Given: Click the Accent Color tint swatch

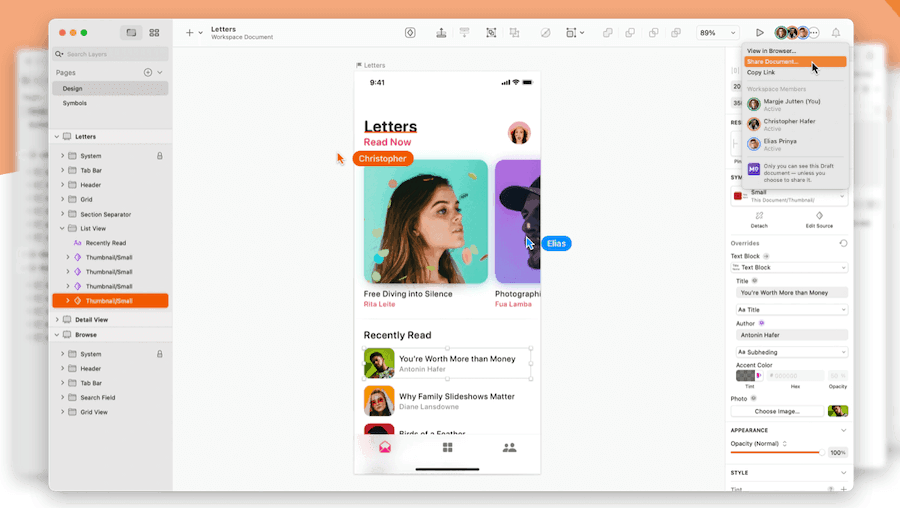Looking at the screenshot, I should (745, 376).
